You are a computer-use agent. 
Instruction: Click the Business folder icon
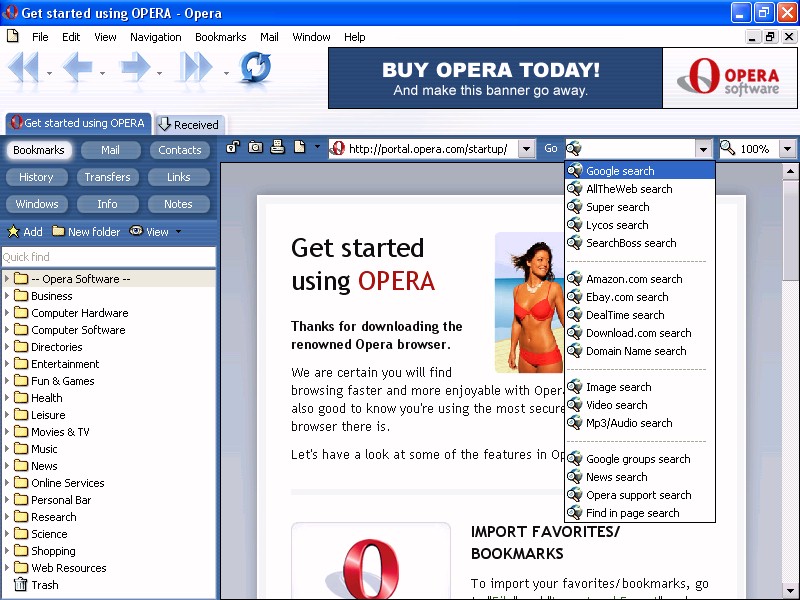[x=21, y=295]
